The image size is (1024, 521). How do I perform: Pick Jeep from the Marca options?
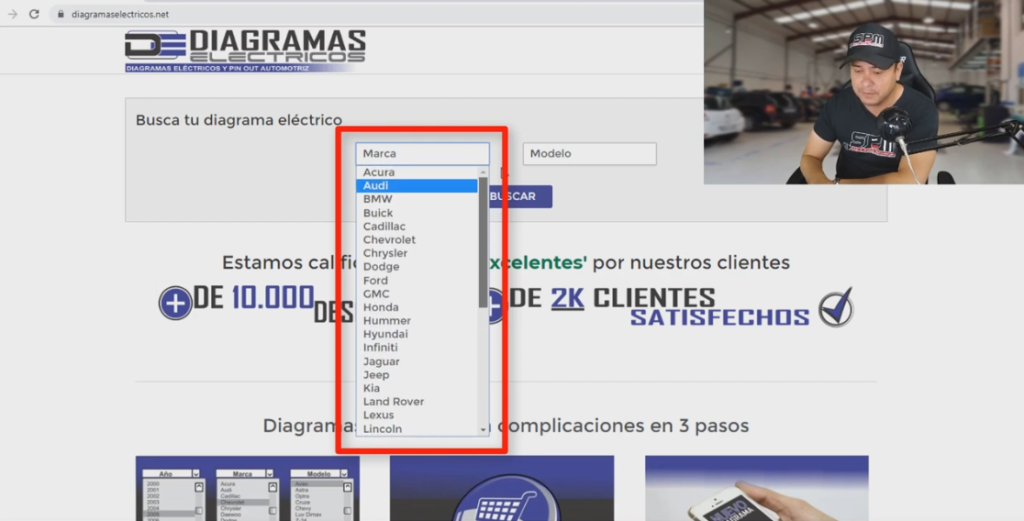coord(417,375)
